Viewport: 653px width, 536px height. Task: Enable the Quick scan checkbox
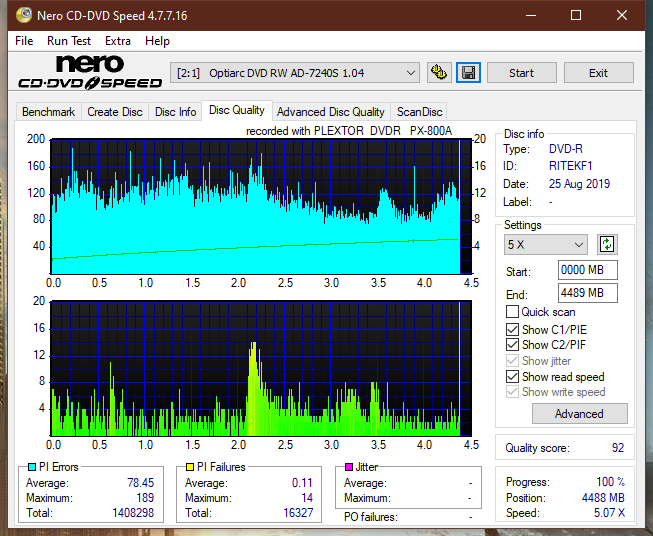[512, 312]
